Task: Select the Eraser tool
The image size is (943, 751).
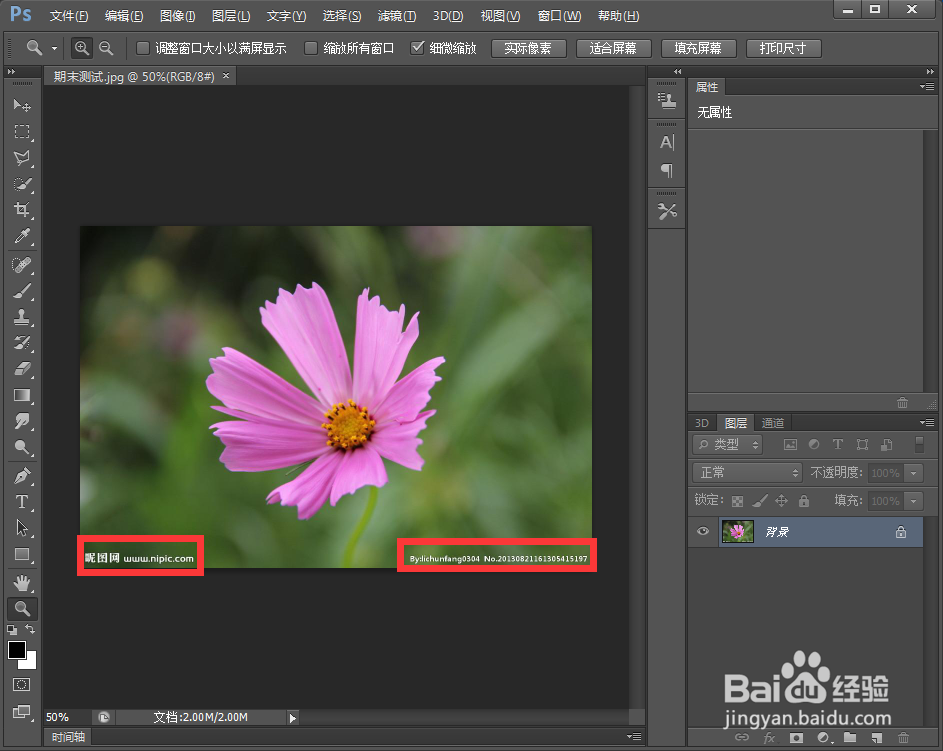Action: pyautogui.click(x=22, y=369)
